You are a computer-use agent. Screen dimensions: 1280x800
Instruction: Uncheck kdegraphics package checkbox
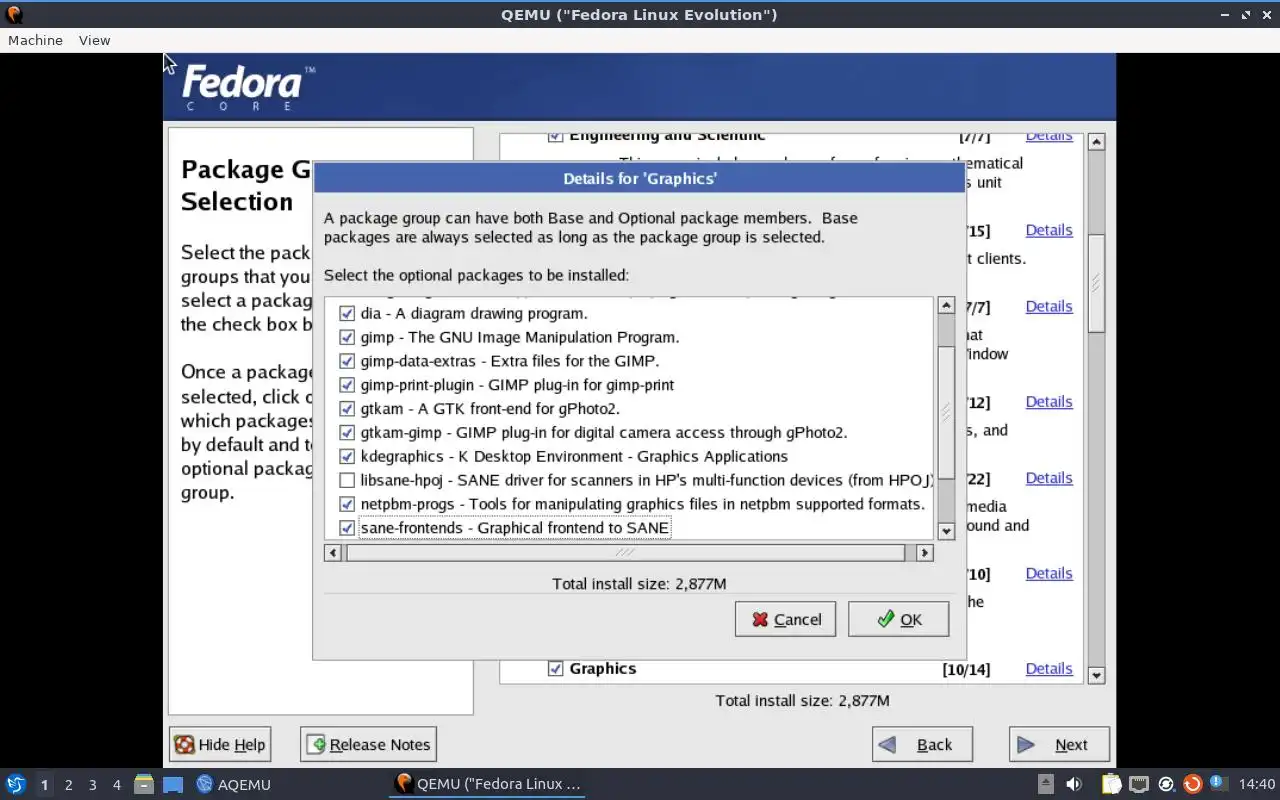pos(347,457)
